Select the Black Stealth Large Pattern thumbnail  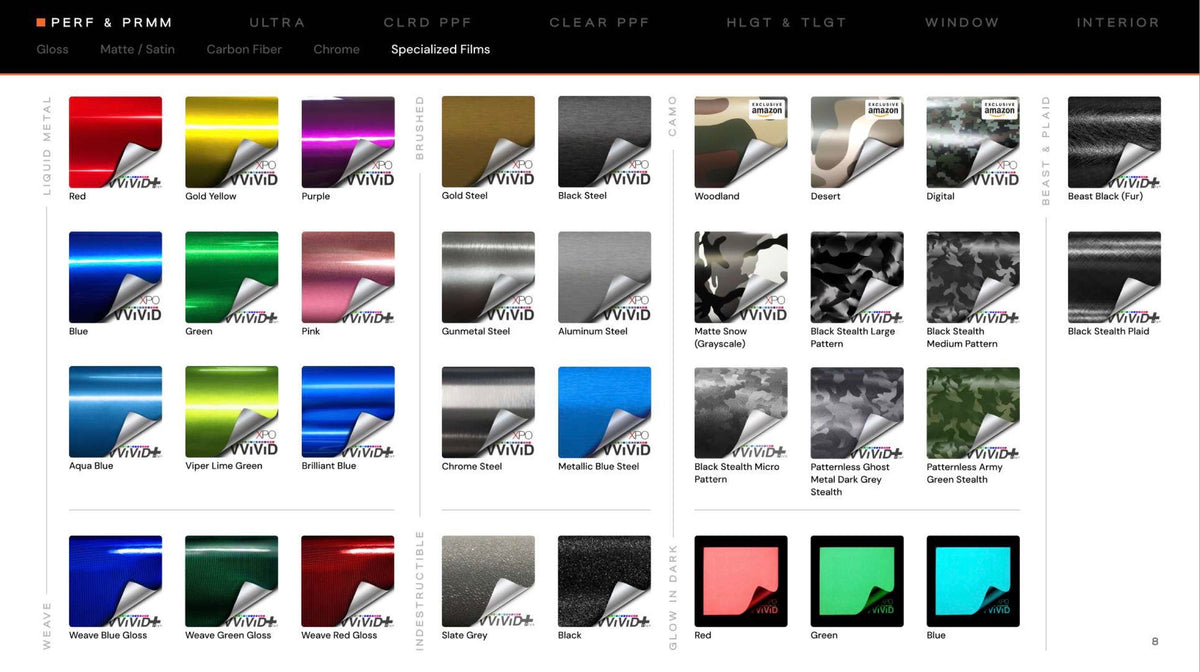pyautogui.click(x=857, y=277)
